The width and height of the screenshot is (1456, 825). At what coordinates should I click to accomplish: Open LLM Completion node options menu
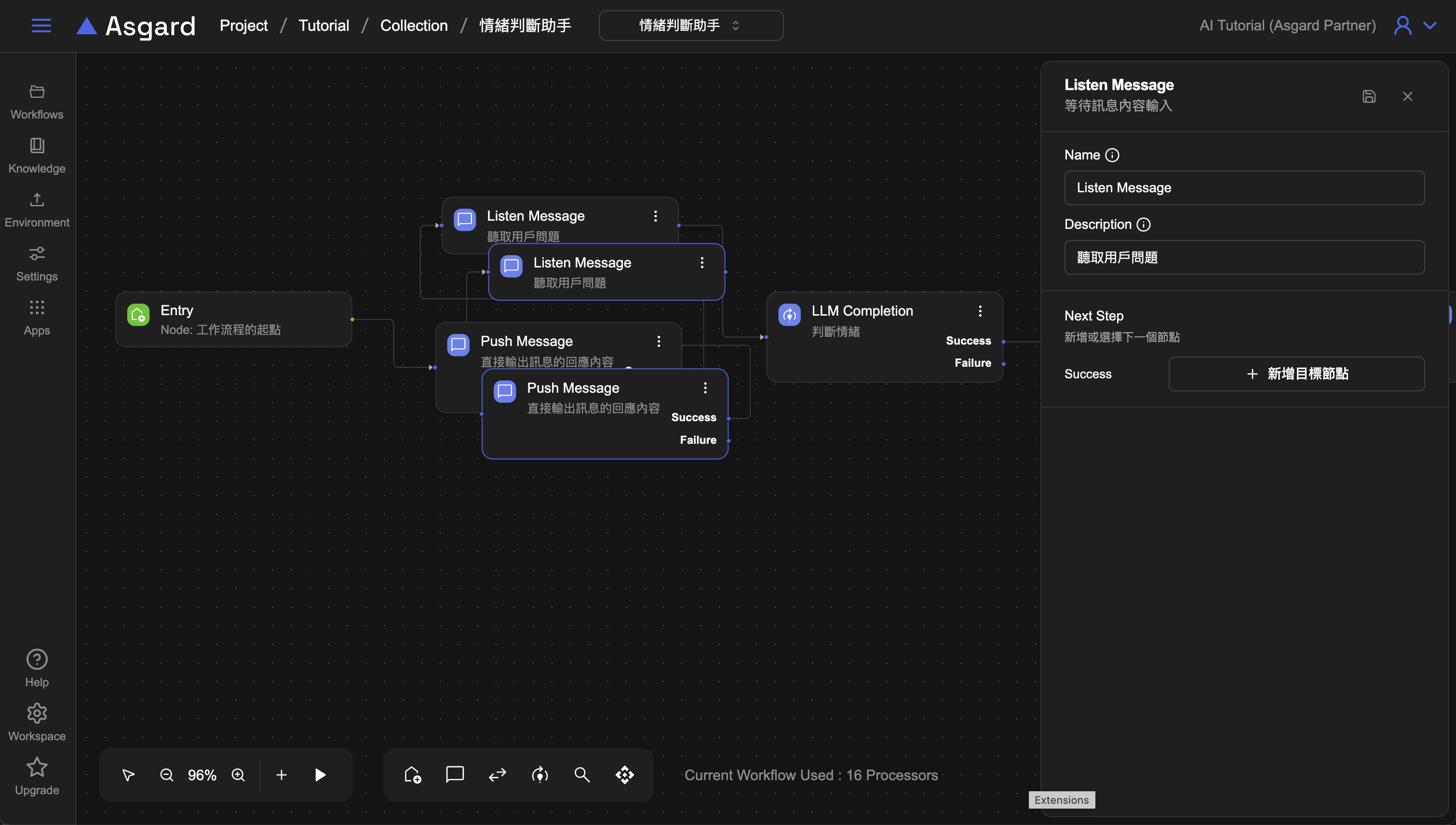coord(980,311)
